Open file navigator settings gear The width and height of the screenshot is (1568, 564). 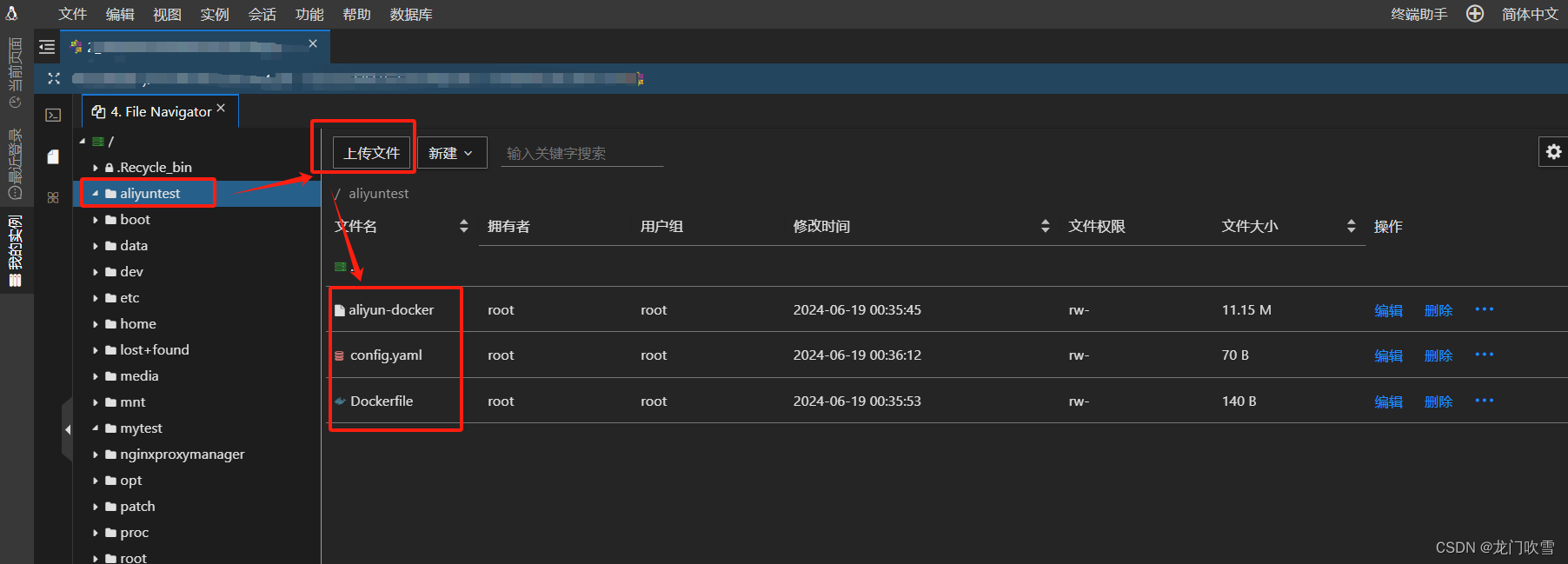point(1554,151)
